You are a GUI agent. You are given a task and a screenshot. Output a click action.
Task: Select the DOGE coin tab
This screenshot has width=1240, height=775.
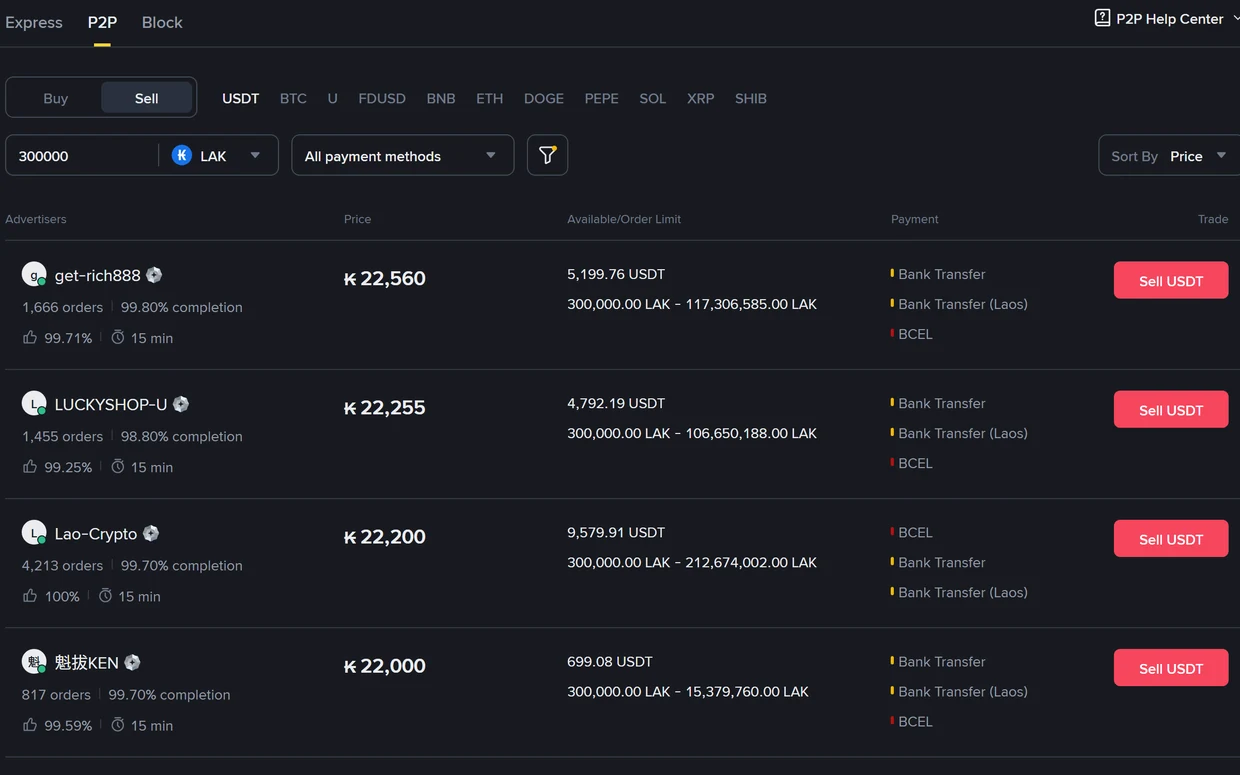(544, 98)
